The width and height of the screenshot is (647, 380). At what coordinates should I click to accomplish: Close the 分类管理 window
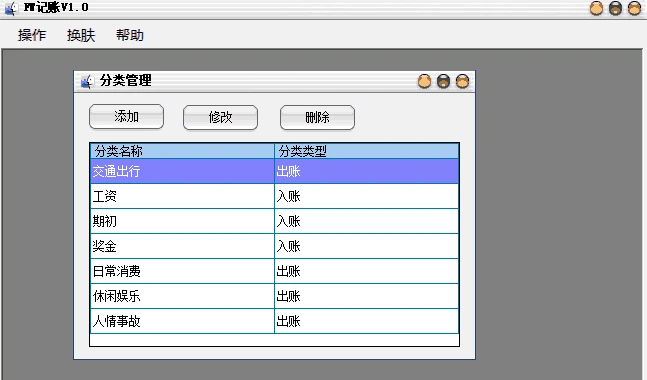click(x=462, y=81)
